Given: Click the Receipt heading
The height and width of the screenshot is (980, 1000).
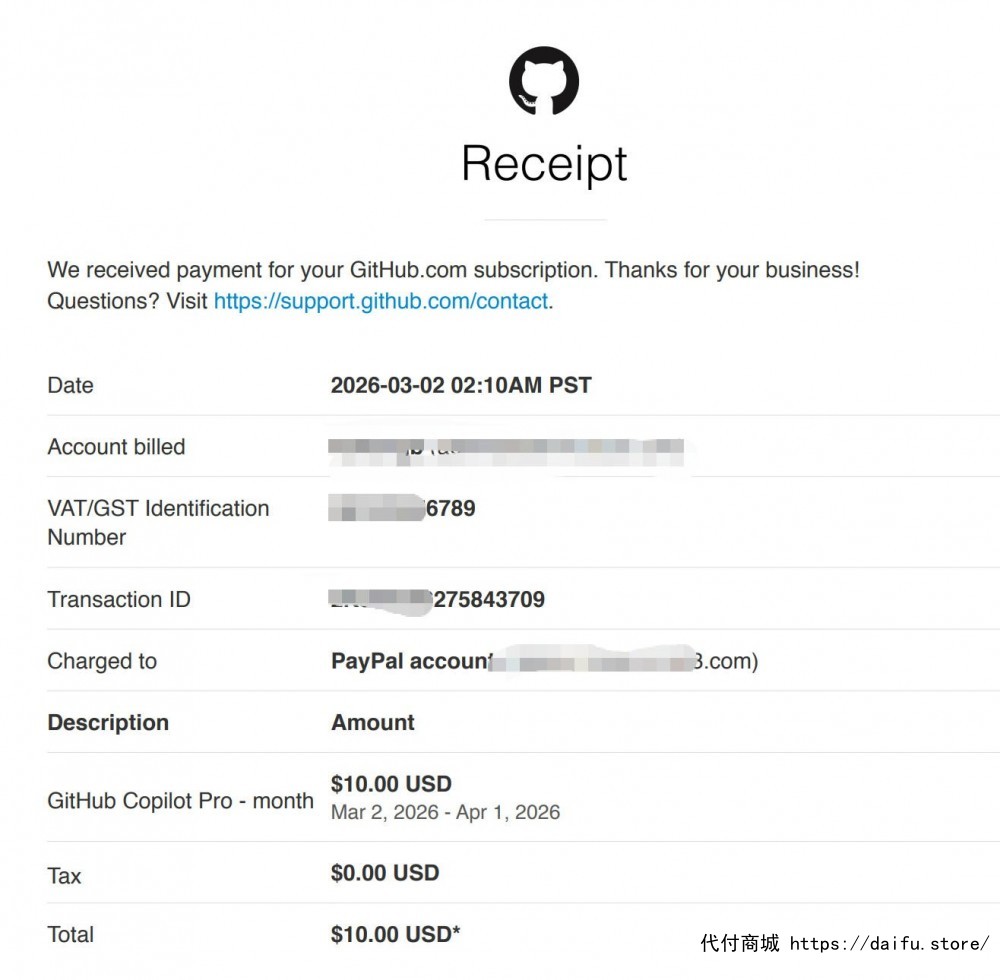Looking at the screenshot, I should tap(544, 164).
